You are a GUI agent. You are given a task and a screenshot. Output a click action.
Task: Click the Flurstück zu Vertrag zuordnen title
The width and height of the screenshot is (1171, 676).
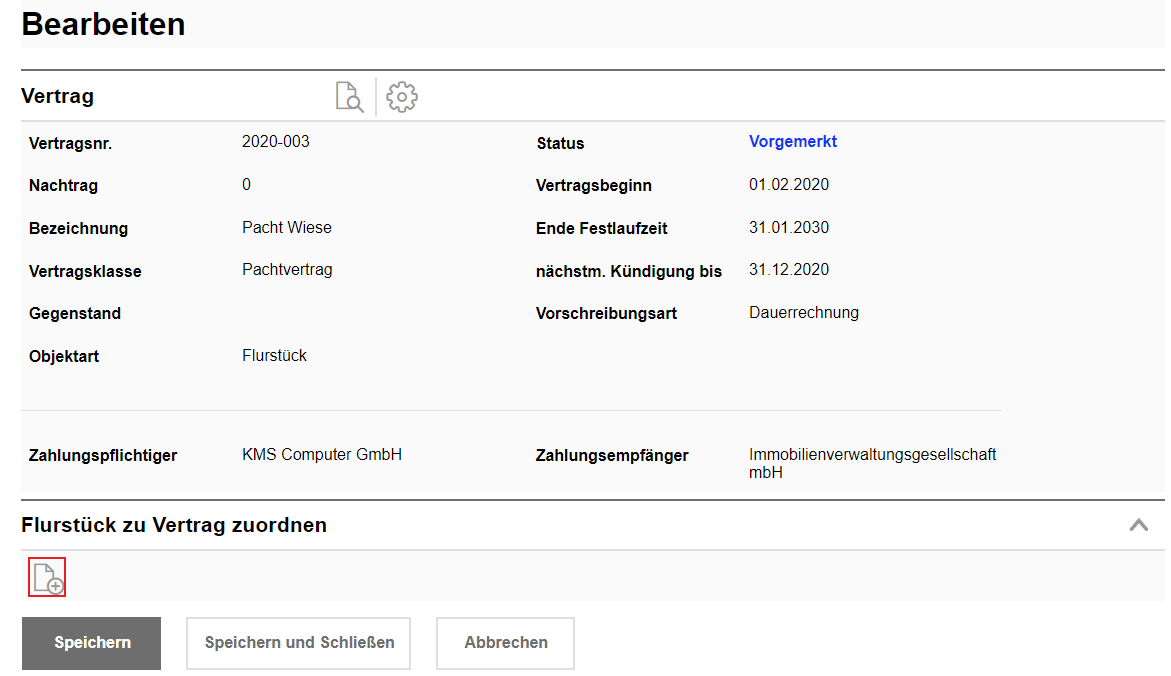[174, 525]
